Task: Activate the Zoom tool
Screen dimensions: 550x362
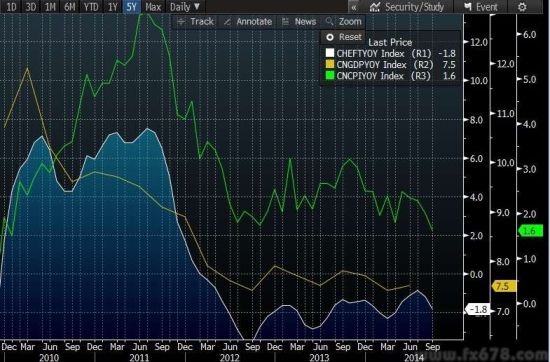Action: (344, 22)
